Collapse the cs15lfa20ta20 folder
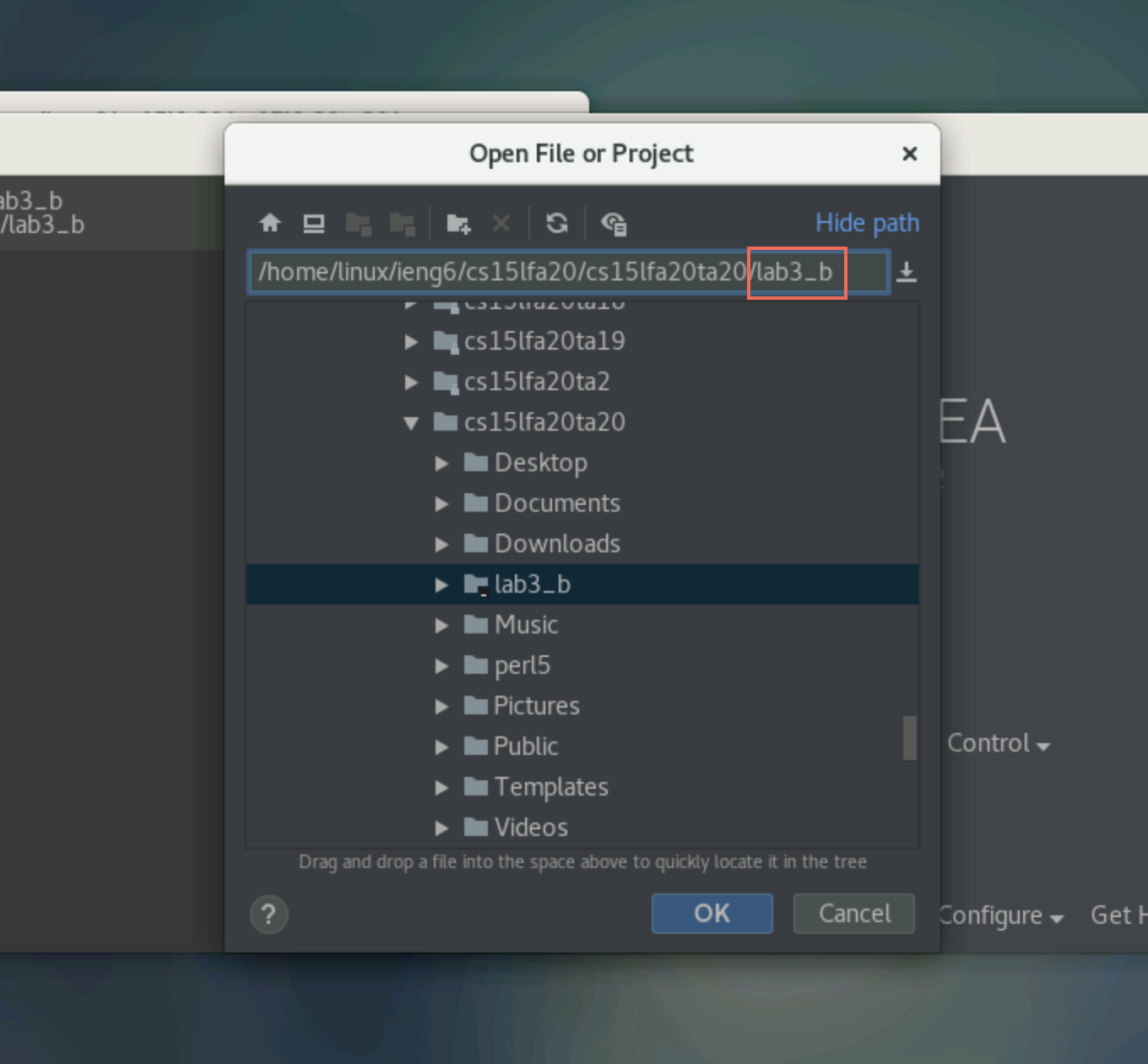 point(411,422)
